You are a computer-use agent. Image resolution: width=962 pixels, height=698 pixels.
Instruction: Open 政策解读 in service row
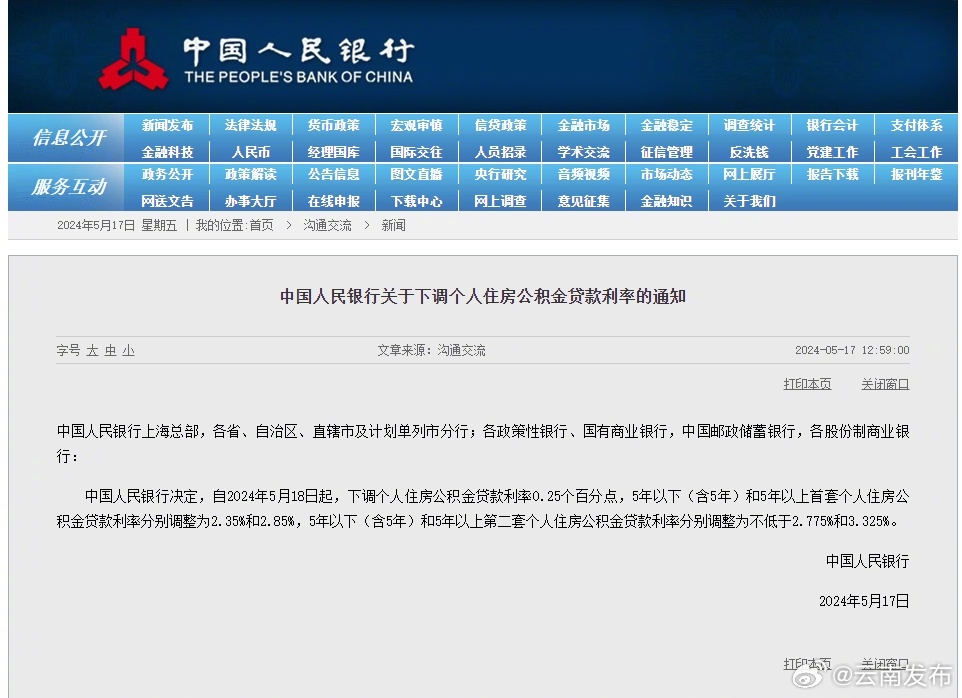[x=250, y=174]
